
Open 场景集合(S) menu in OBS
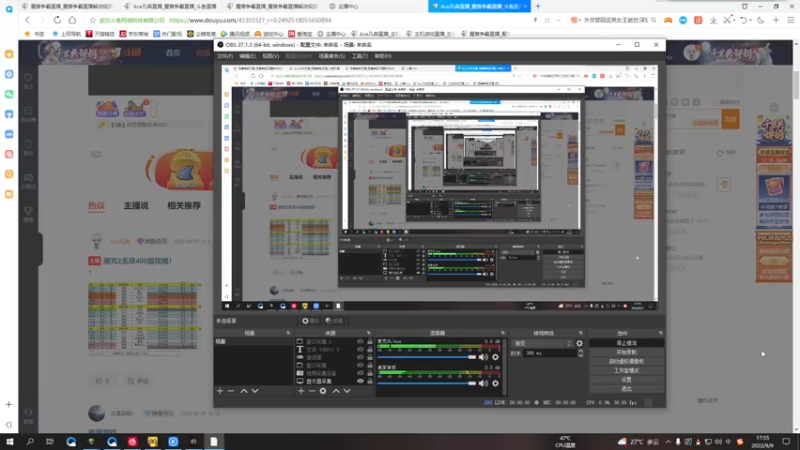click(332, 56)
